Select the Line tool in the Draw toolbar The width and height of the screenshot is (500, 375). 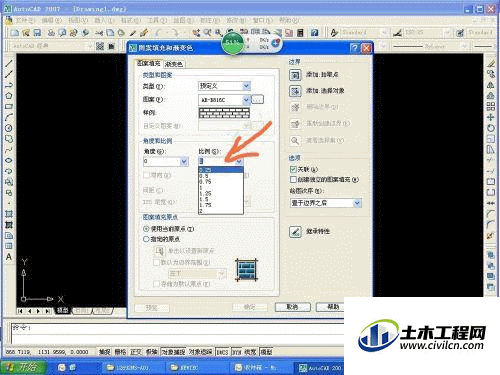(9, 63)
